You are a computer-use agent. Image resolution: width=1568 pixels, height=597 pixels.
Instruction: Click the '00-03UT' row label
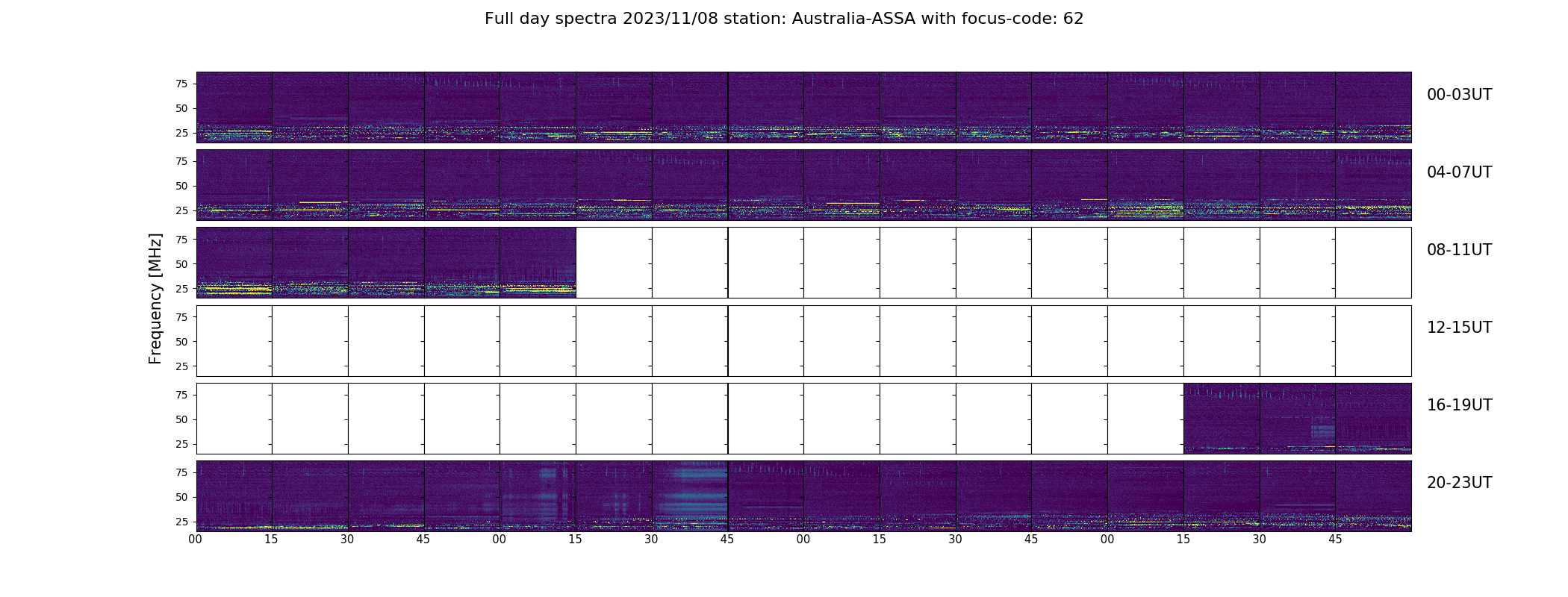1459,95
